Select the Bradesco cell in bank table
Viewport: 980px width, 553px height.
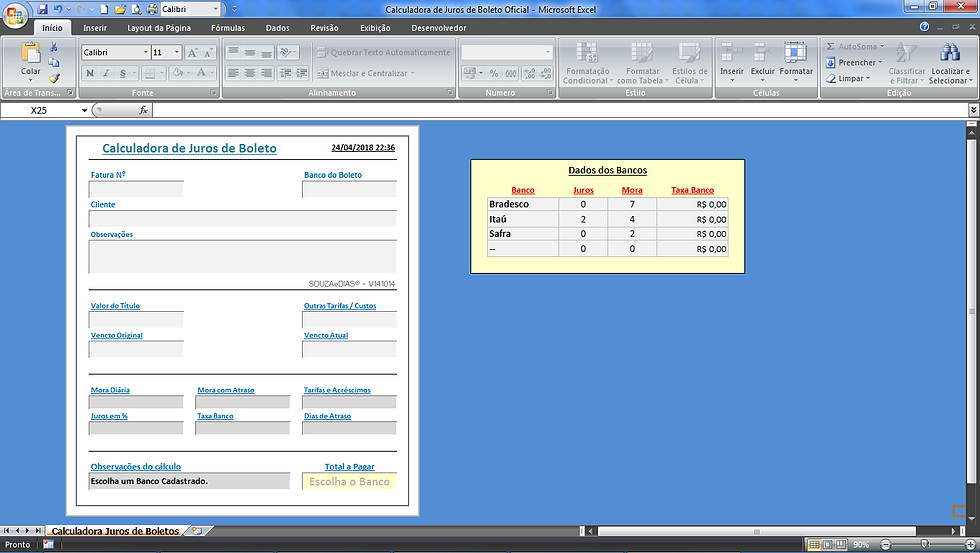(522, 204)
